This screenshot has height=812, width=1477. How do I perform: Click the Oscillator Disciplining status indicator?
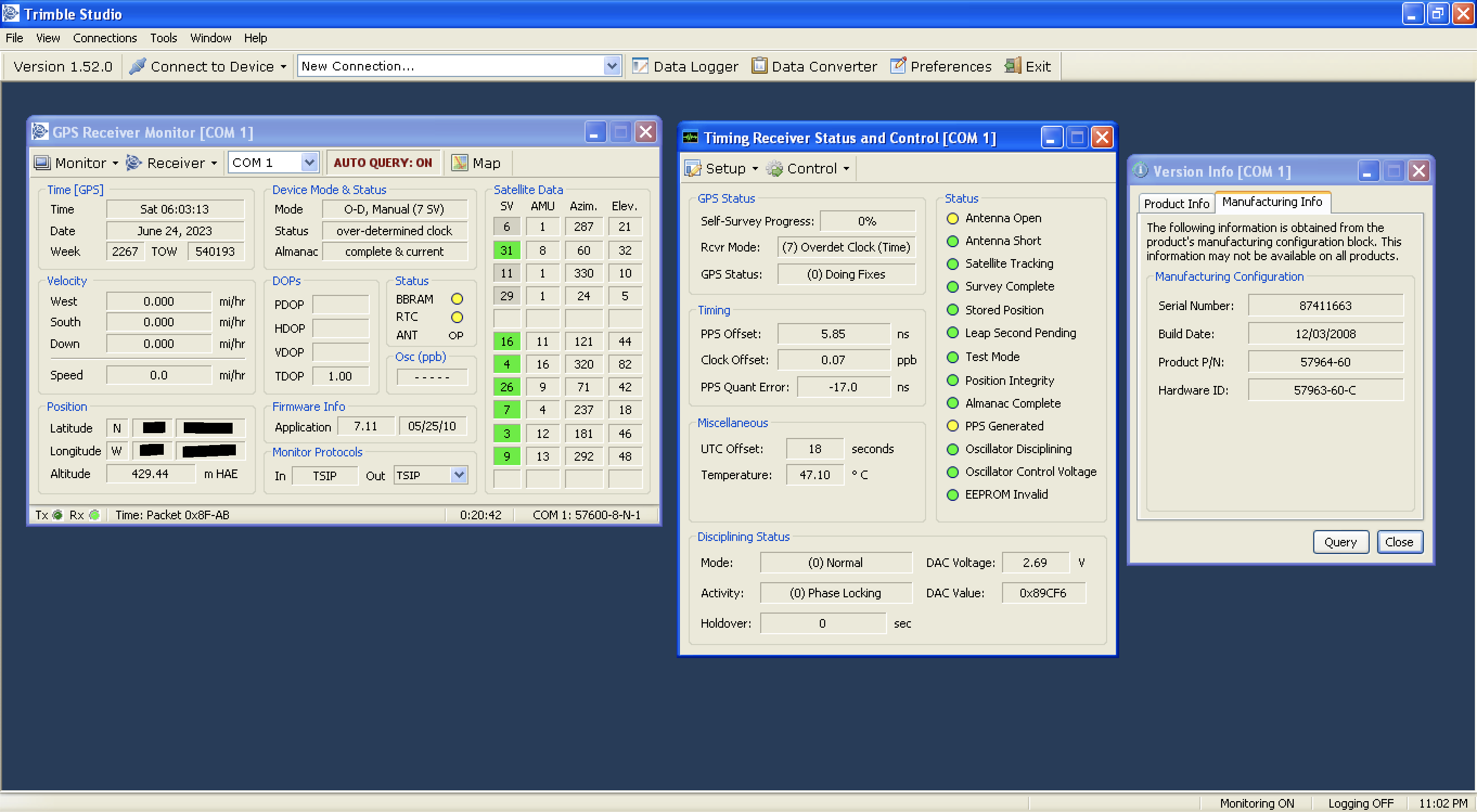tap(952, 449)
